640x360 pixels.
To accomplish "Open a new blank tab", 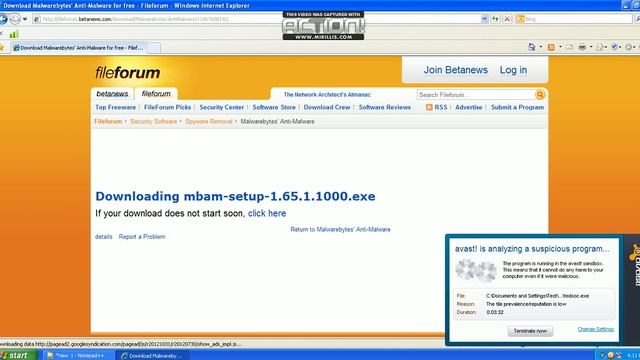I will 153,48.
